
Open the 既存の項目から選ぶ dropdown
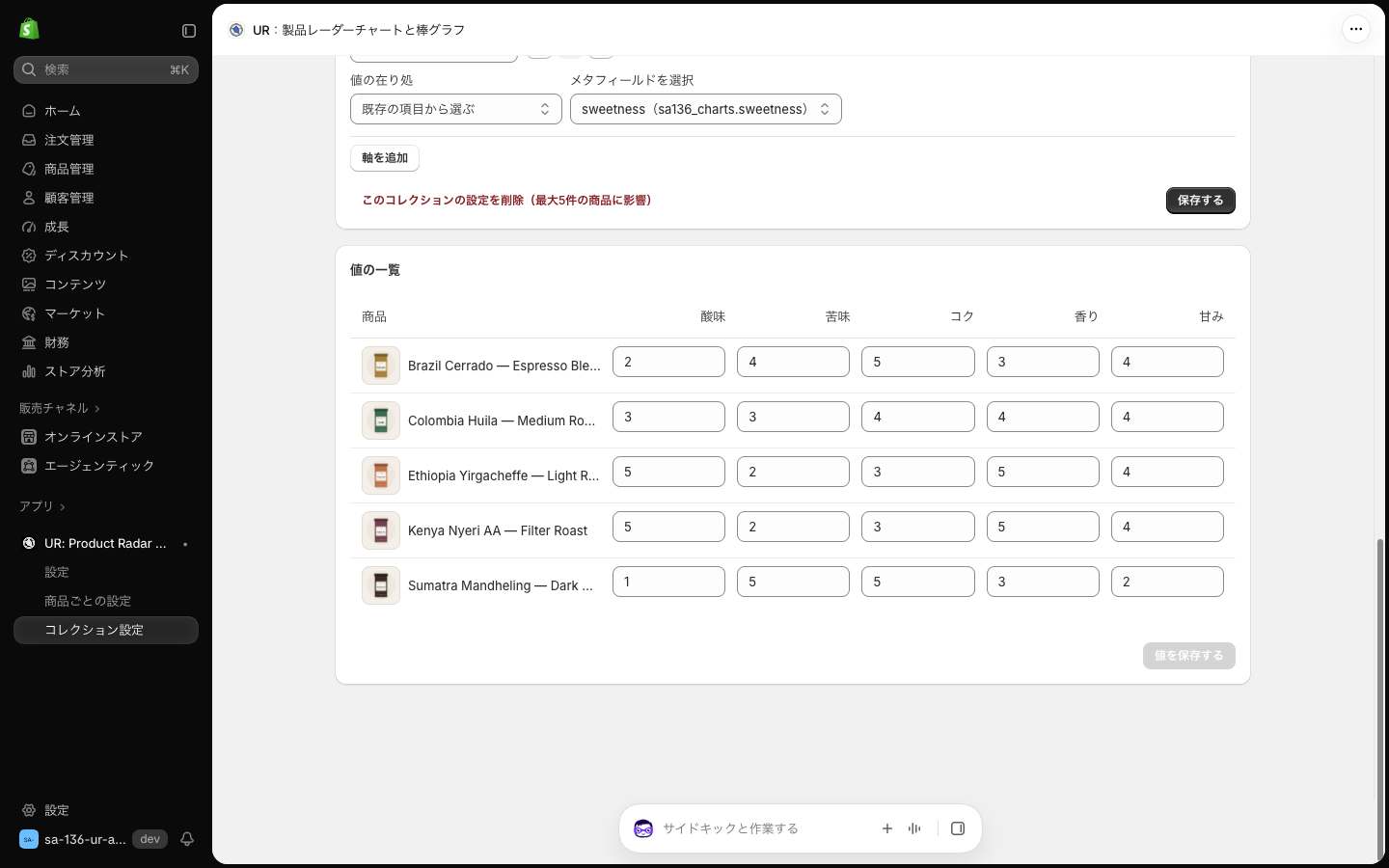[x=455, y=109]
